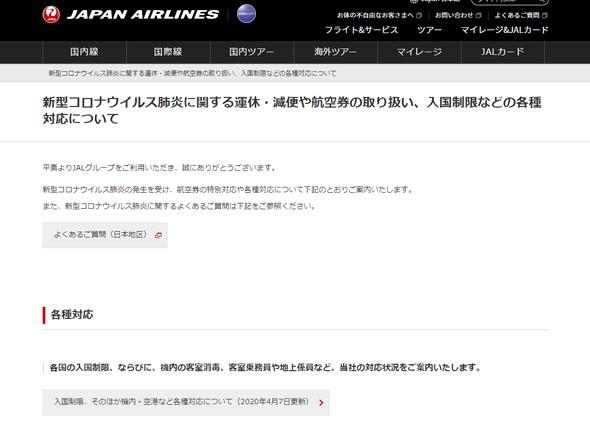Click red chevron arrow on 入国制限 button
This screenshot has width=590, height=442.
point(321,403)
